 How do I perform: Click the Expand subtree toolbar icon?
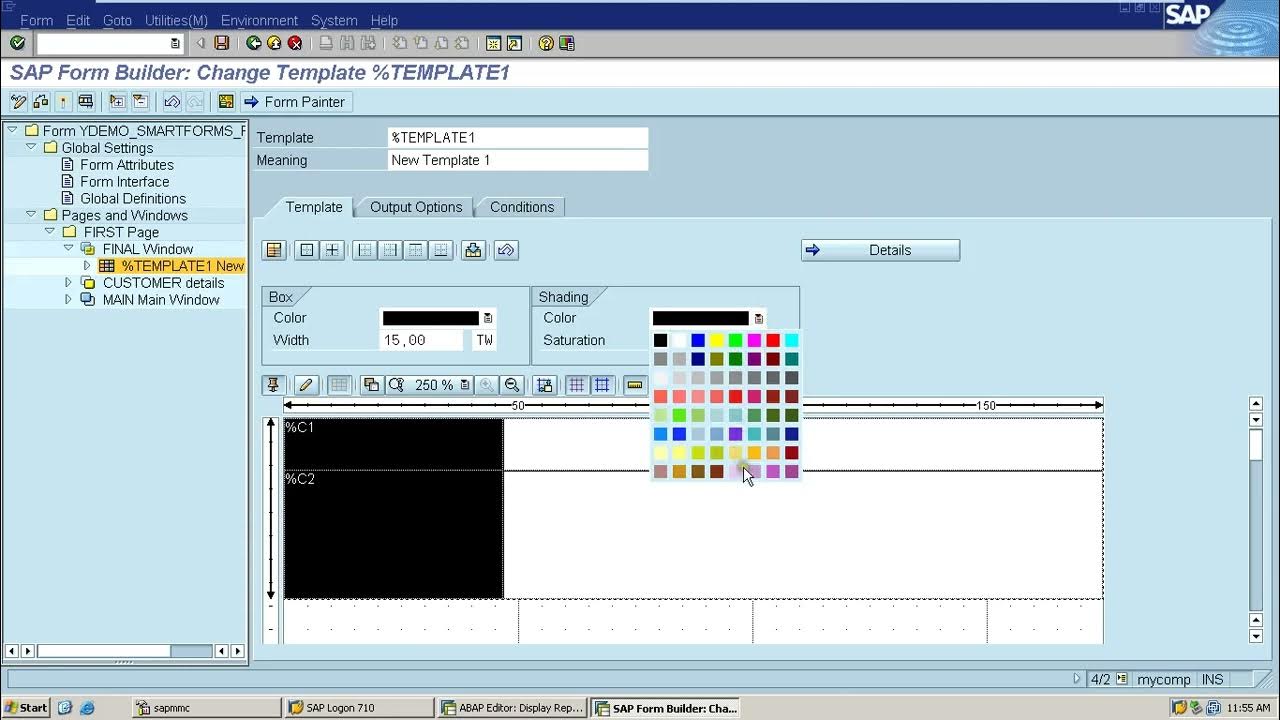coord(117,101)
